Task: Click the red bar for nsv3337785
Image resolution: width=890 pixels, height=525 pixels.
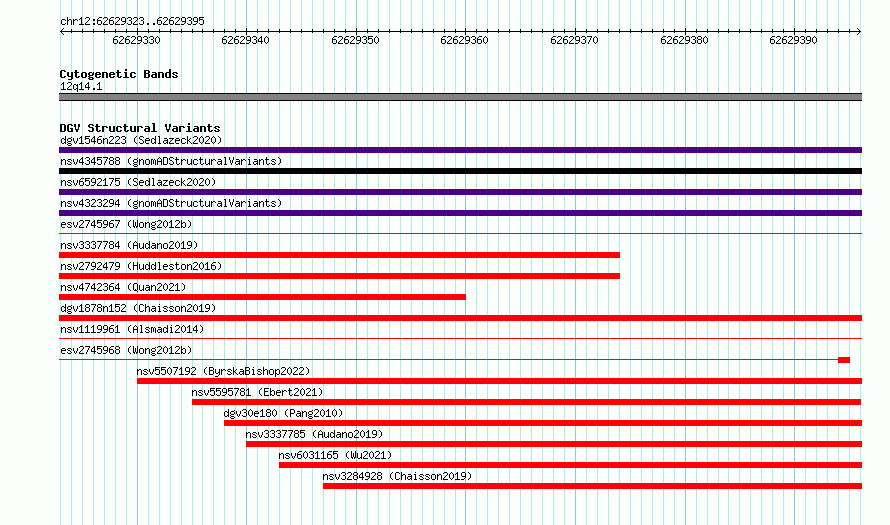Action: pos(554,444)
